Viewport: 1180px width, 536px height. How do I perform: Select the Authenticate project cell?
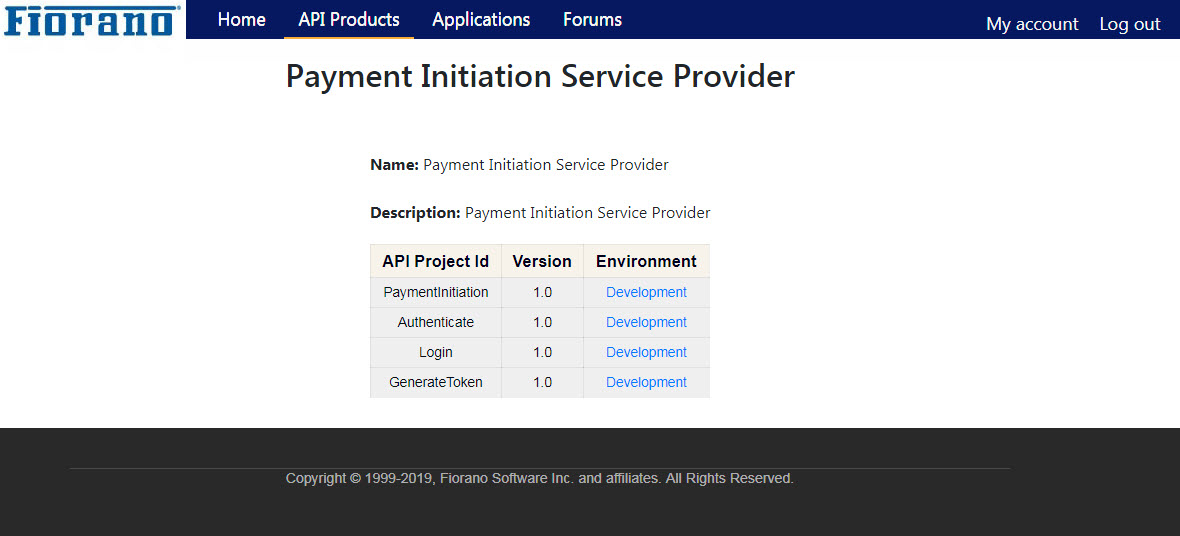pyautogui.click(x=436, y=322)
